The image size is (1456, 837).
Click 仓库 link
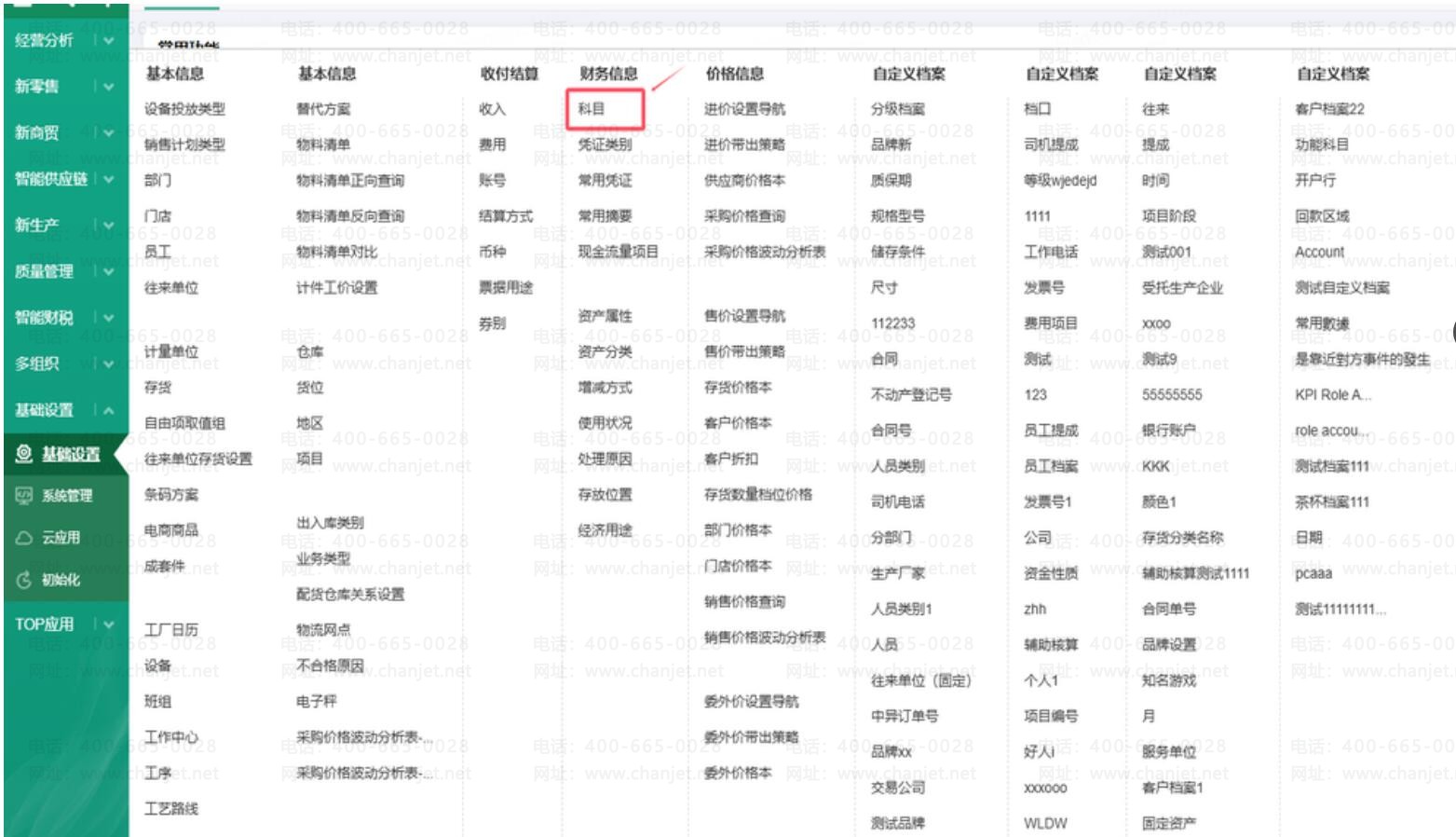[x=310, y=351]
